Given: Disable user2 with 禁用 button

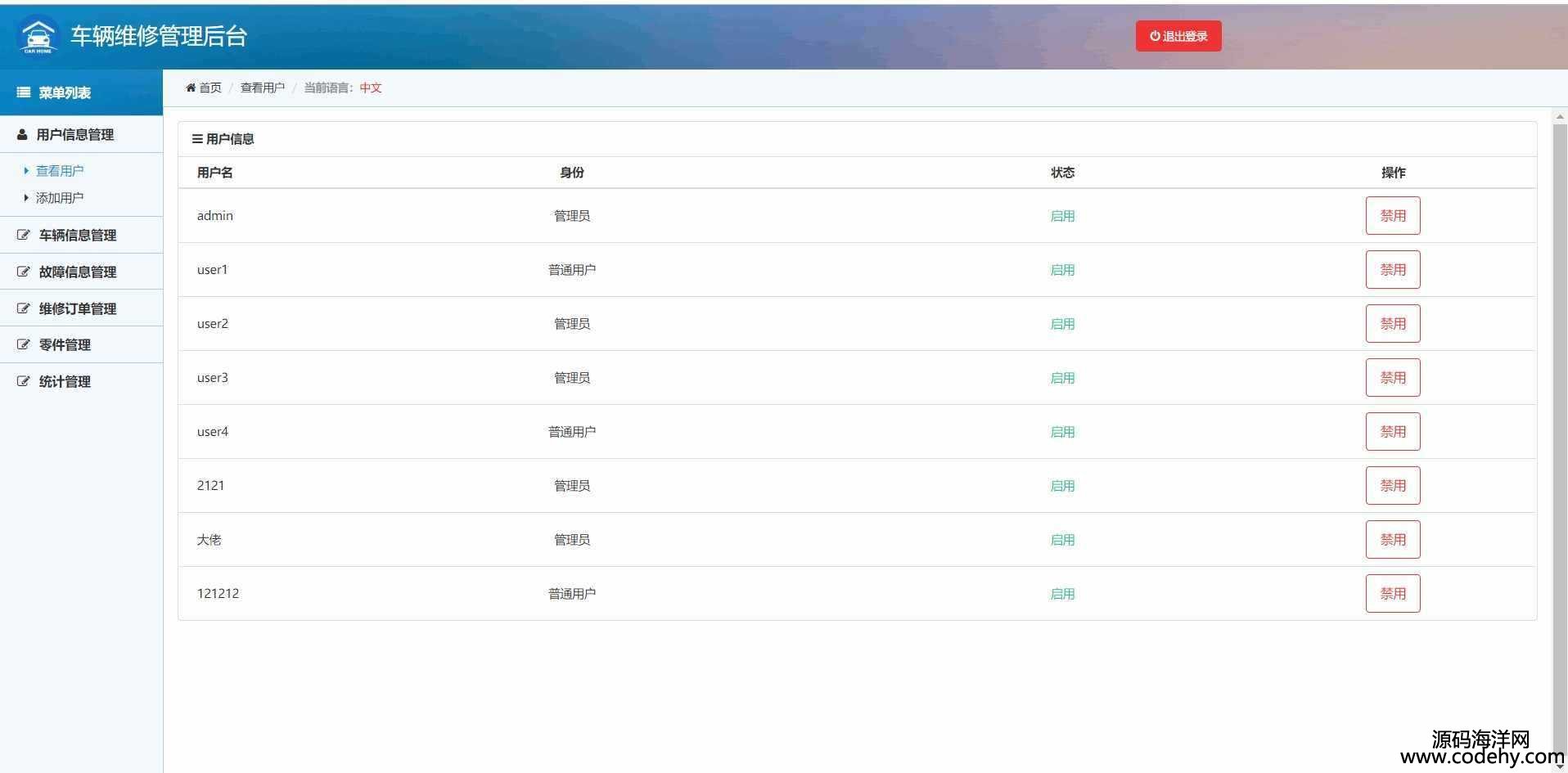Looking at the screenshot, I should [x=1393, y=324].
